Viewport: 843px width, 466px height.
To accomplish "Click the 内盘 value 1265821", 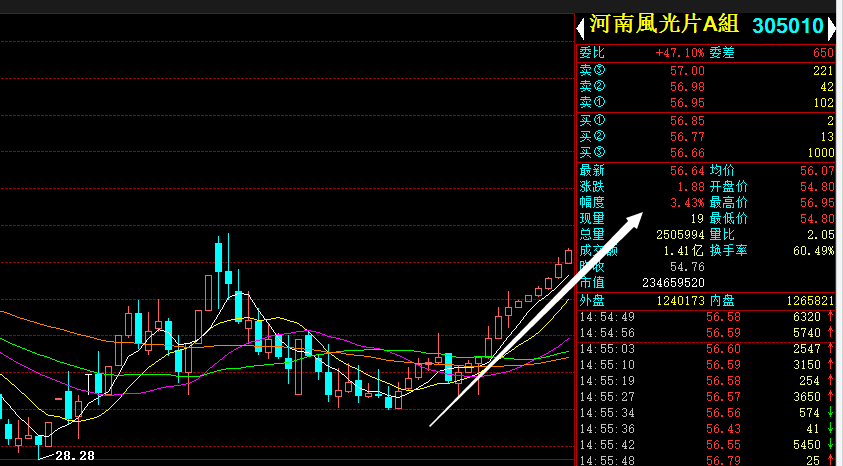I will tap(810, 301).
